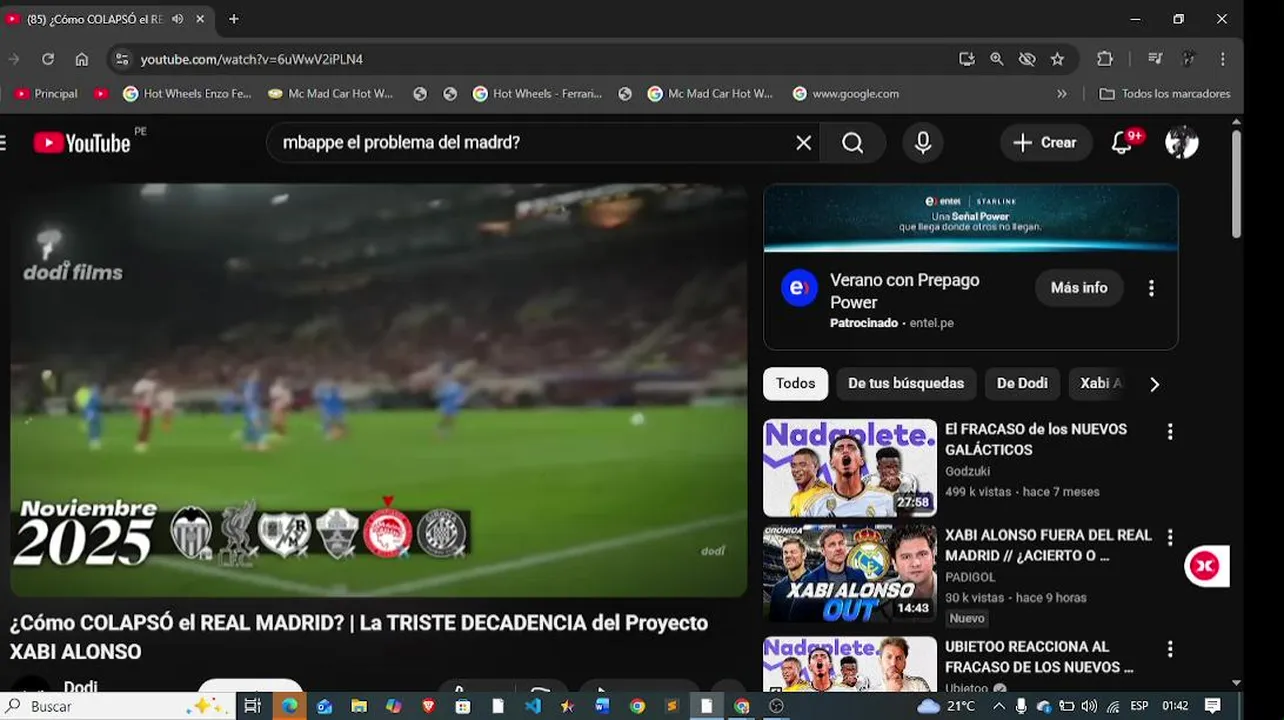
Task: Open the Hot Wheels - Ferrari... bookmark
Action: [537, 94]
